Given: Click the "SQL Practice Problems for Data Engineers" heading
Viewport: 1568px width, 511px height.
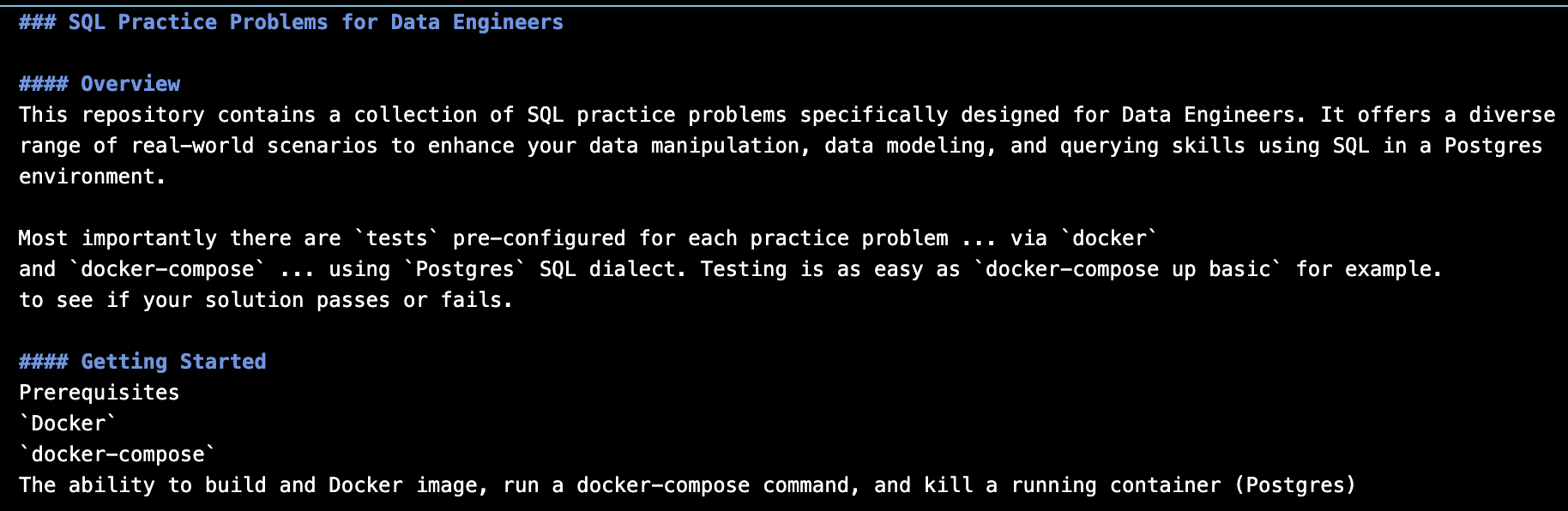Looking at the screenshot, I should 315,22.
